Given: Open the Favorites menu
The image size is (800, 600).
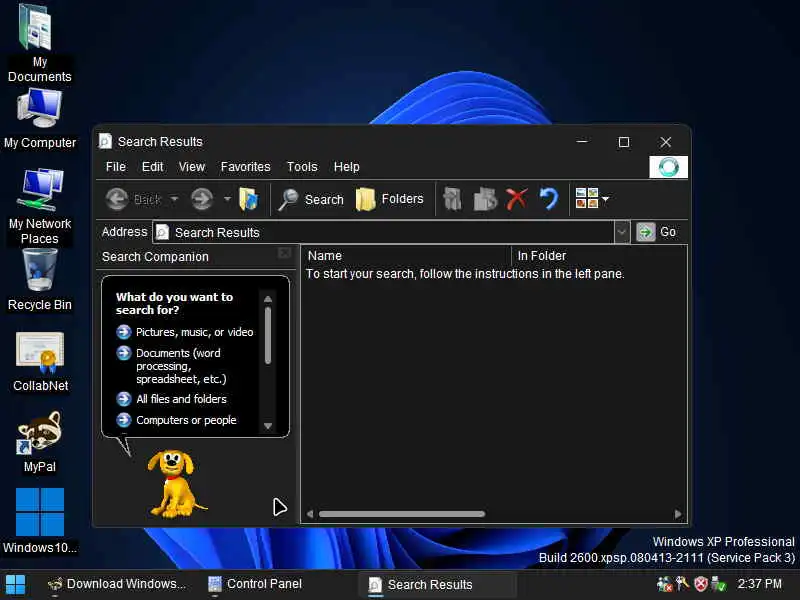Looking at the screenshot, I should 245,167.
